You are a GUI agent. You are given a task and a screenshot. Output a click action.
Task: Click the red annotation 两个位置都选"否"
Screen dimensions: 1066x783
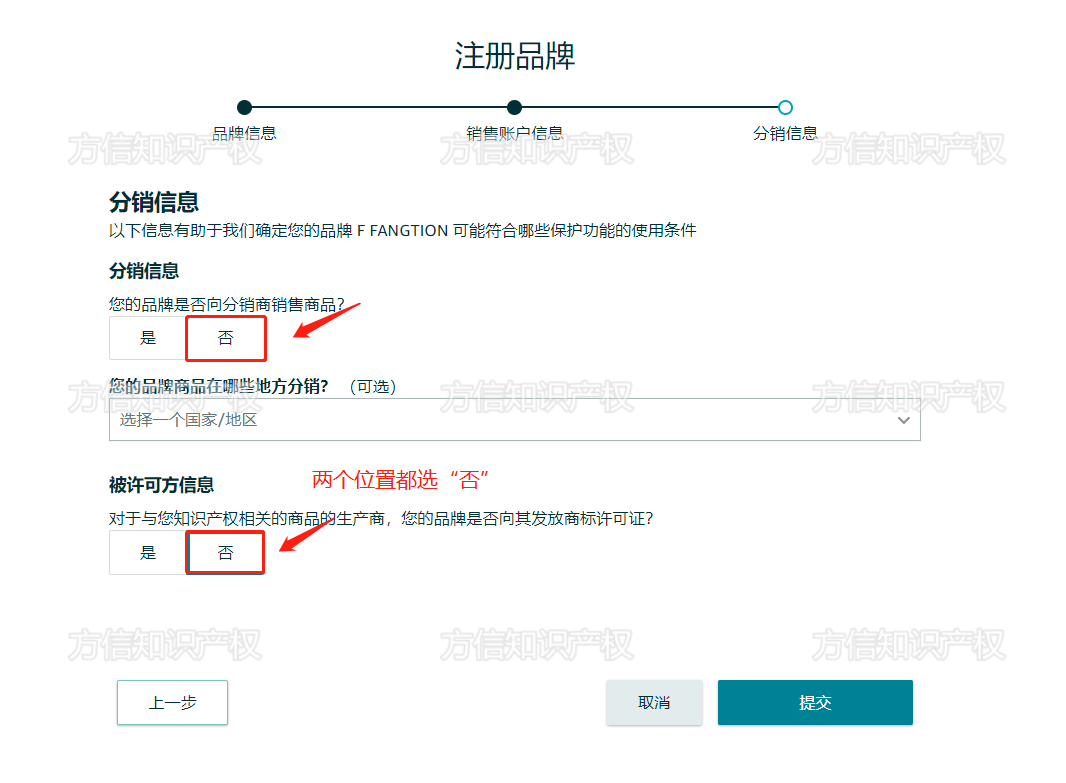(x=402, y=479)
